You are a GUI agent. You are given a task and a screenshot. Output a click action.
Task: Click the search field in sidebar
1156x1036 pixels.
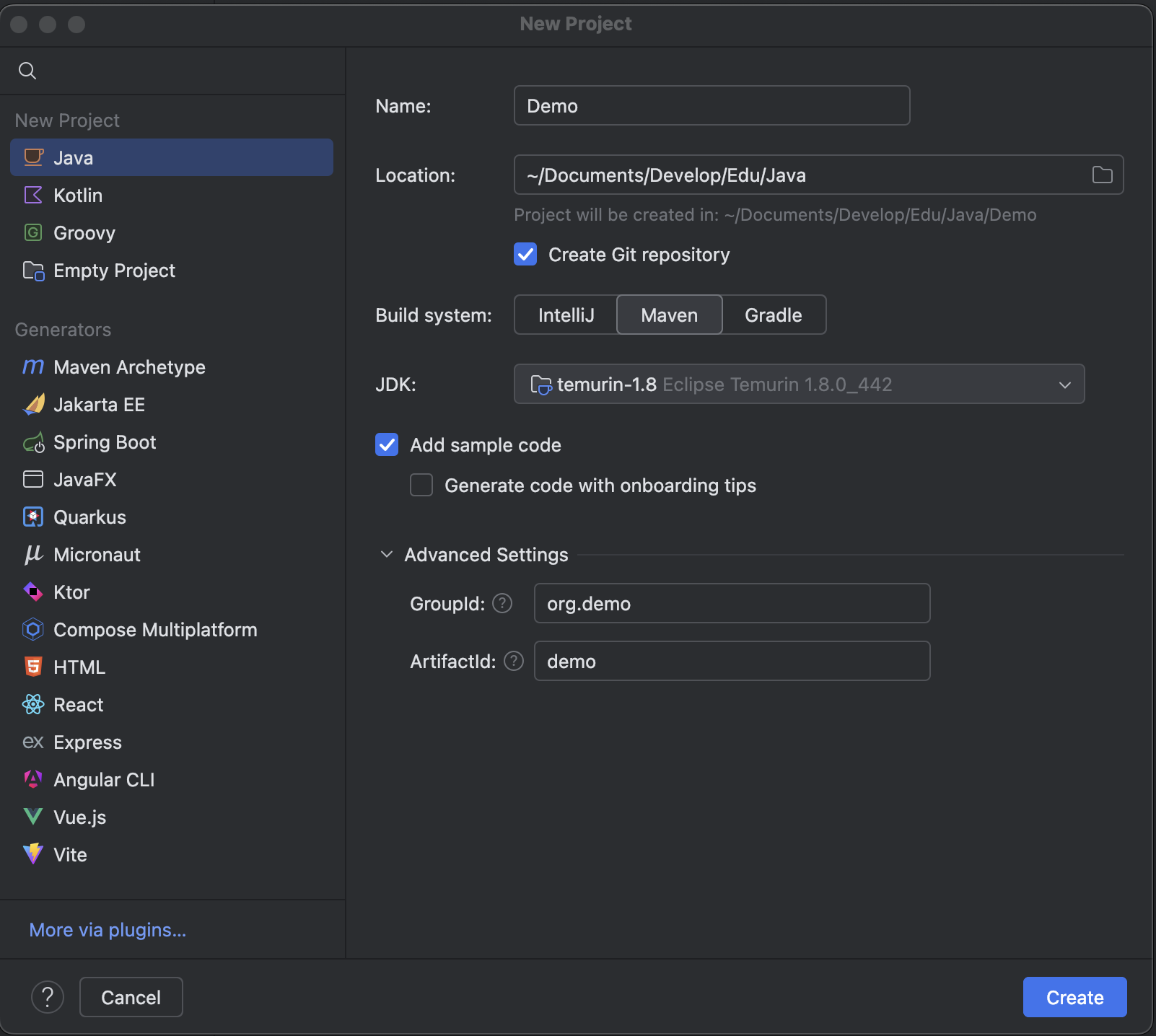coord(173,71)
